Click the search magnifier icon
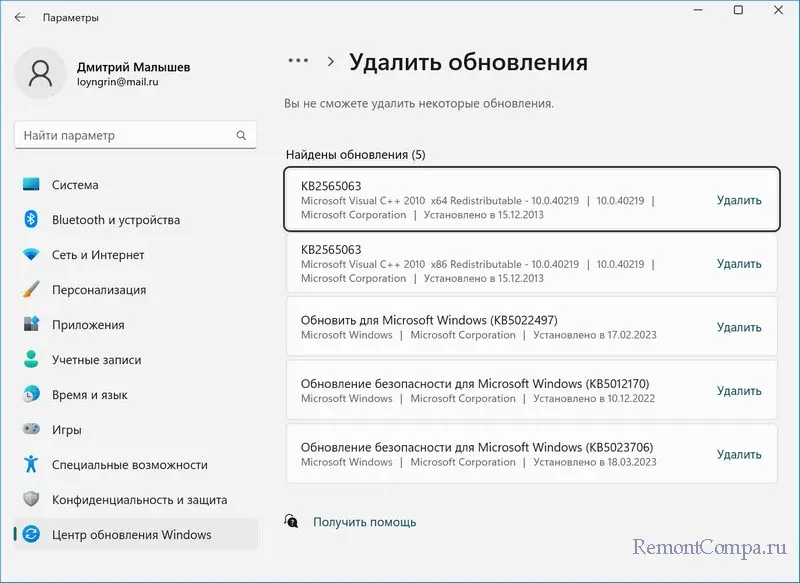 coord(241,135)
